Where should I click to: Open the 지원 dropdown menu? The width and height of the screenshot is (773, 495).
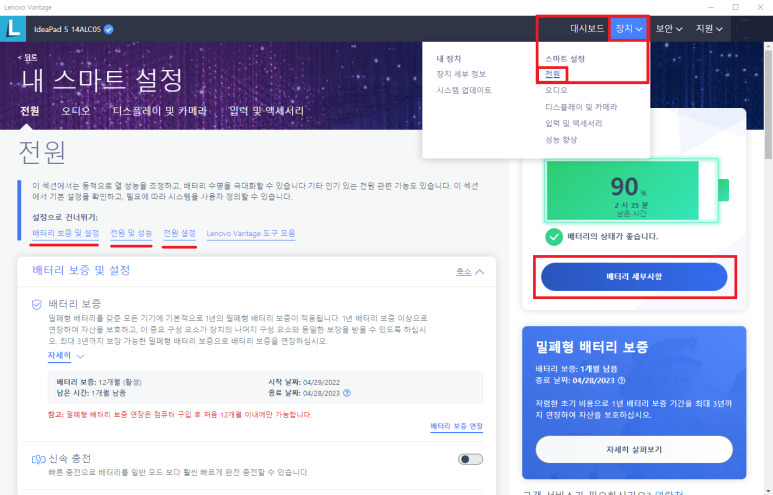tap(709, 29)
